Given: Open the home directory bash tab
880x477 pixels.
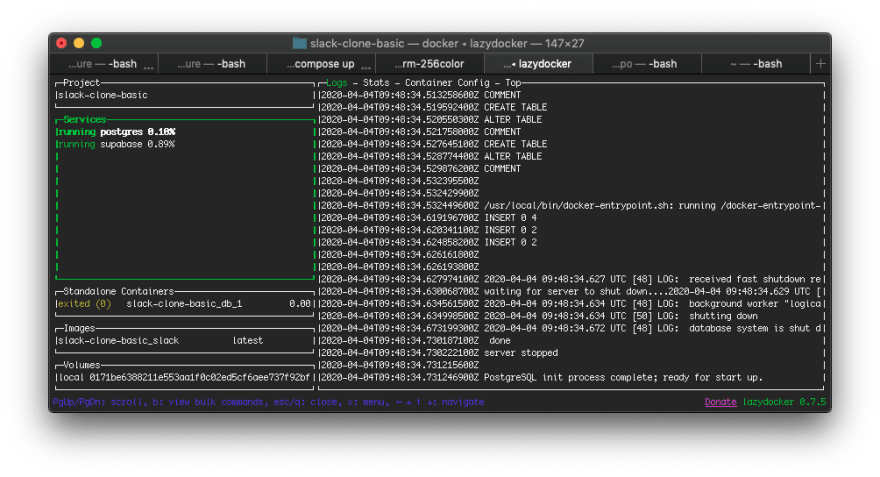Looking at the screenshot, I should (756, 64).
